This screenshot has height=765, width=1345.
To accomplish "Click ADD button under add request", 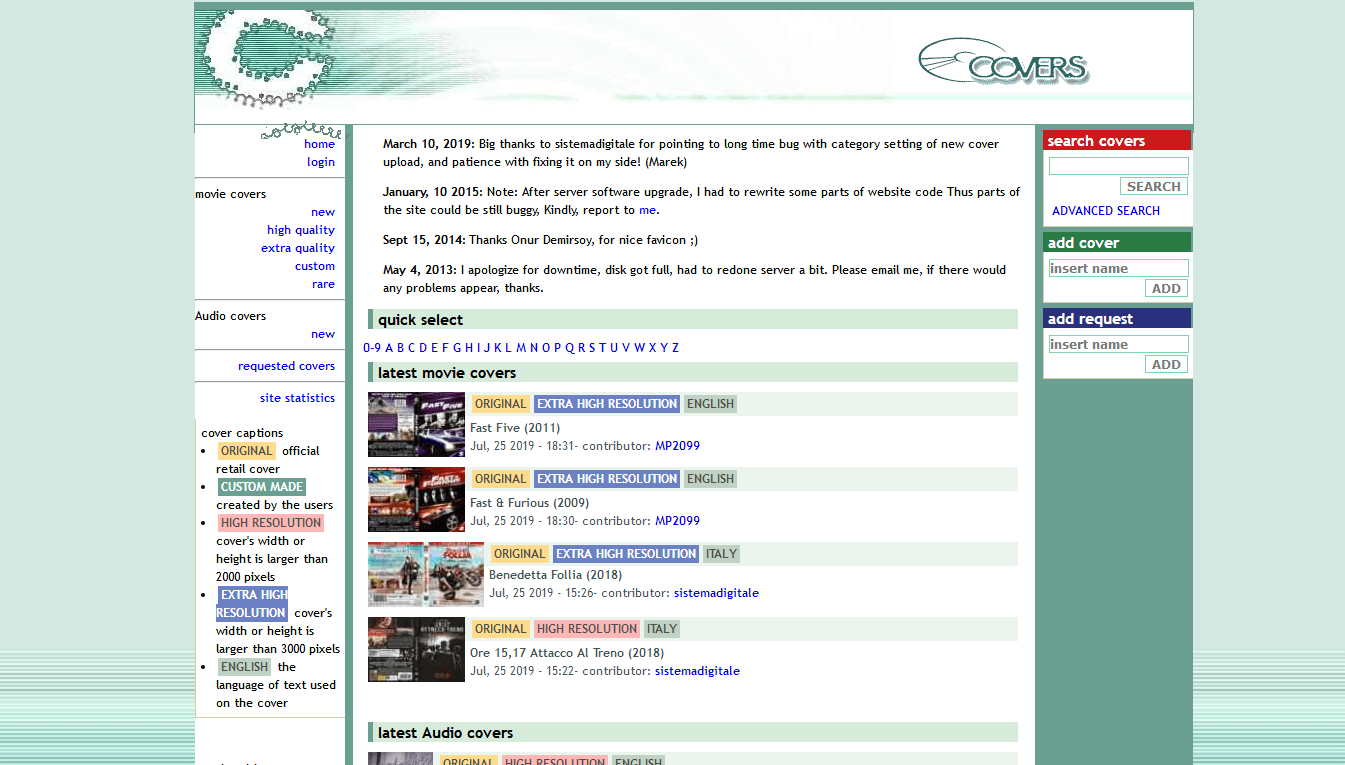I will (x=1166, y=364).
